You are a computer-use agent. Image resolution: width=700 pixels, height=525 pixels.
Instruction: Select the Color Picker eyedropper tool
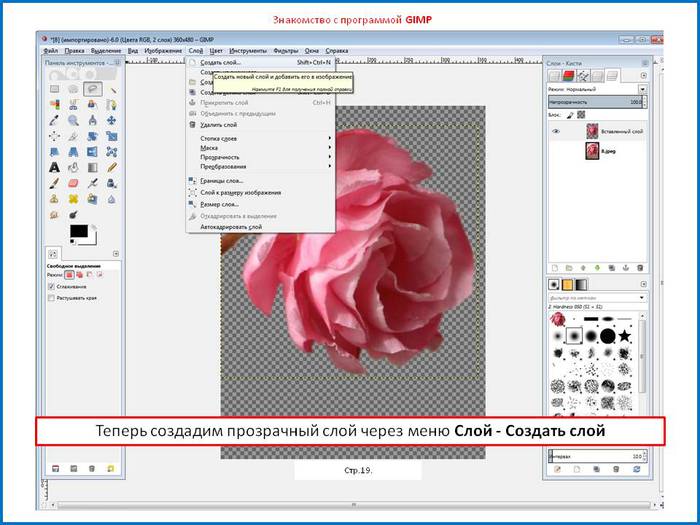54,121
